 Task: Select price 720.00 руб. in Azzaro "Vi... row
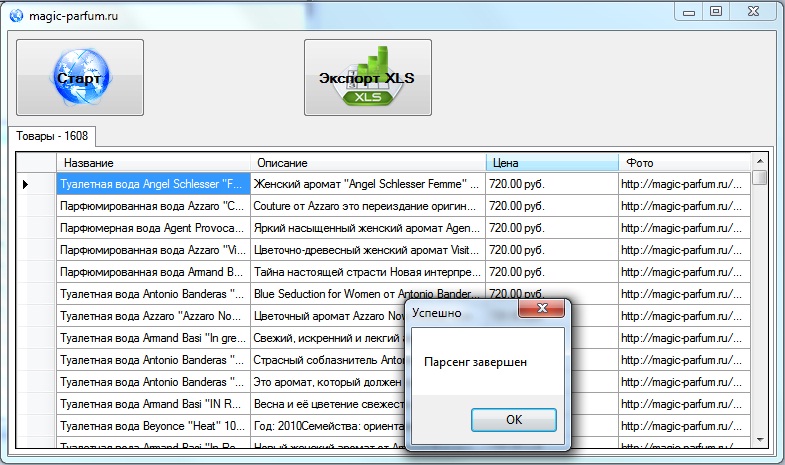coord(552,250)
